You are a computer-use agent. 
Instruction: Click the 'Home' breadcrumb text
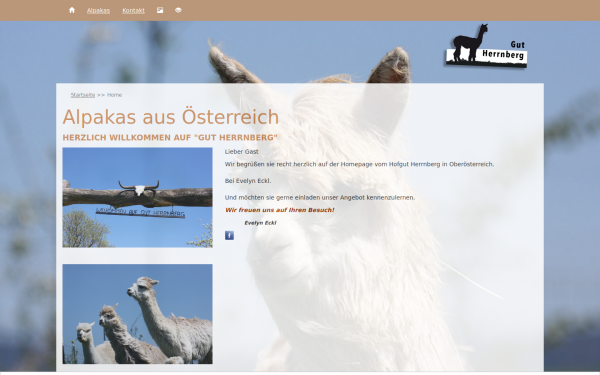click(114, 95)
